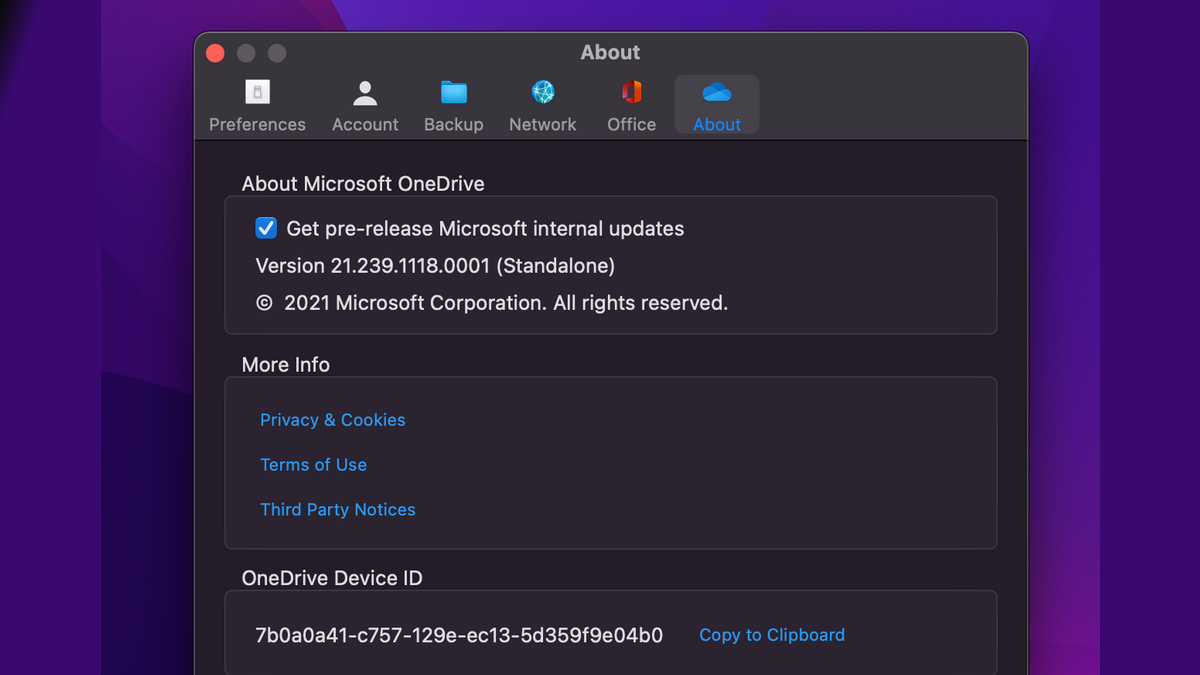This screenshot has width=1200, height=675.
Task: Open the Privacy & Cookies link
Action: [x=333, y=420]
